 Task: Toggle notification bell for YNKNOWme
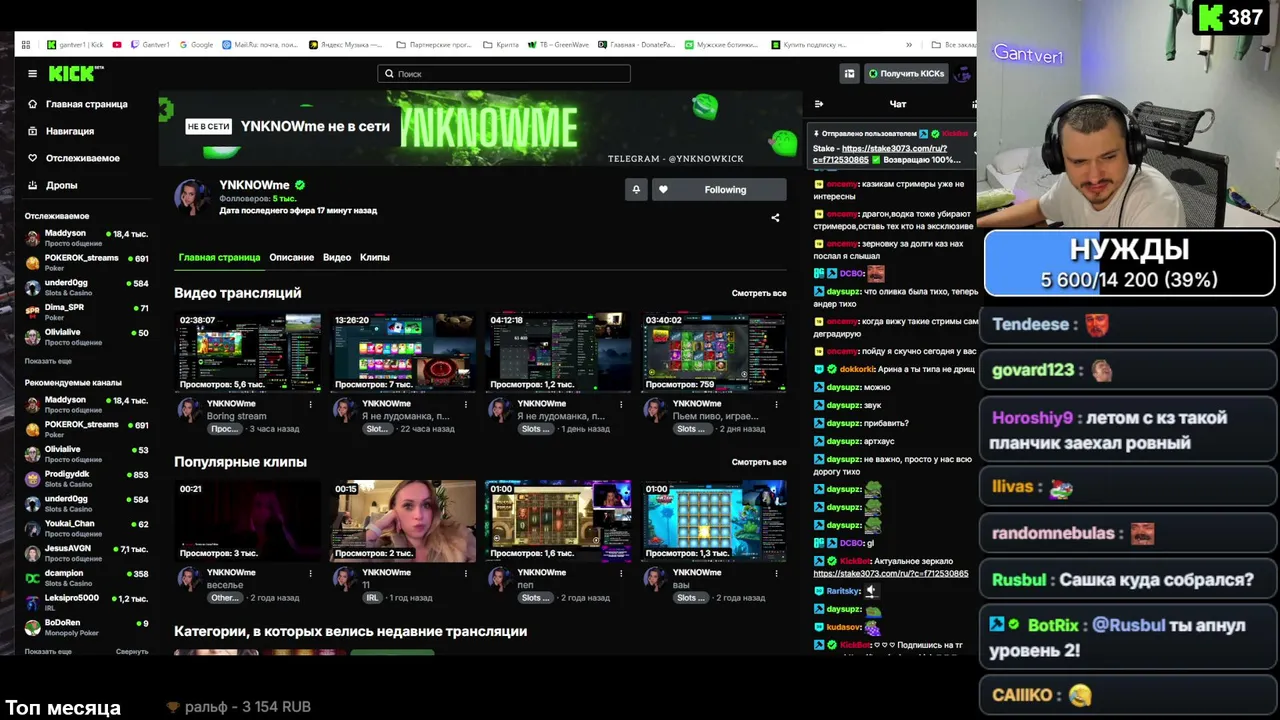coord(636,189)
